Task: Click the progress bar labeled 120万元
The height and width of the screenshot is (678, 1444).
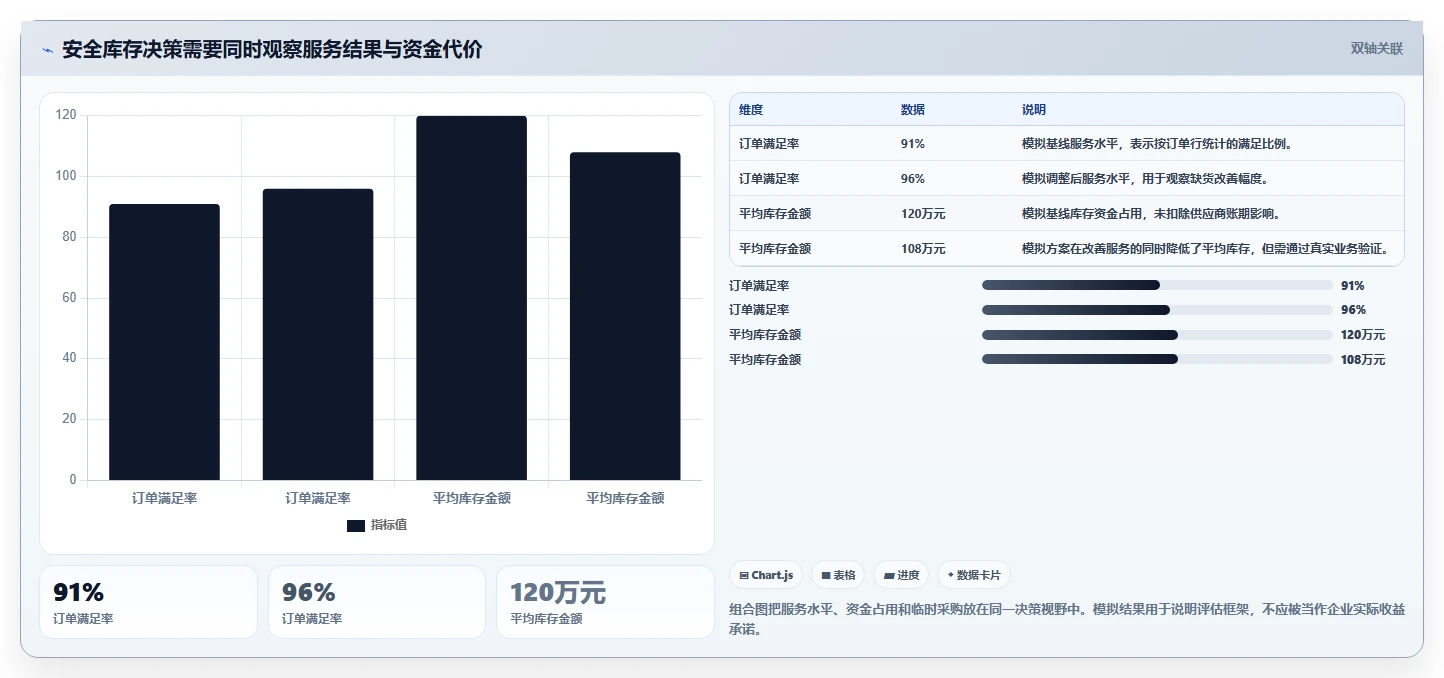Action: coord(1157,335)
